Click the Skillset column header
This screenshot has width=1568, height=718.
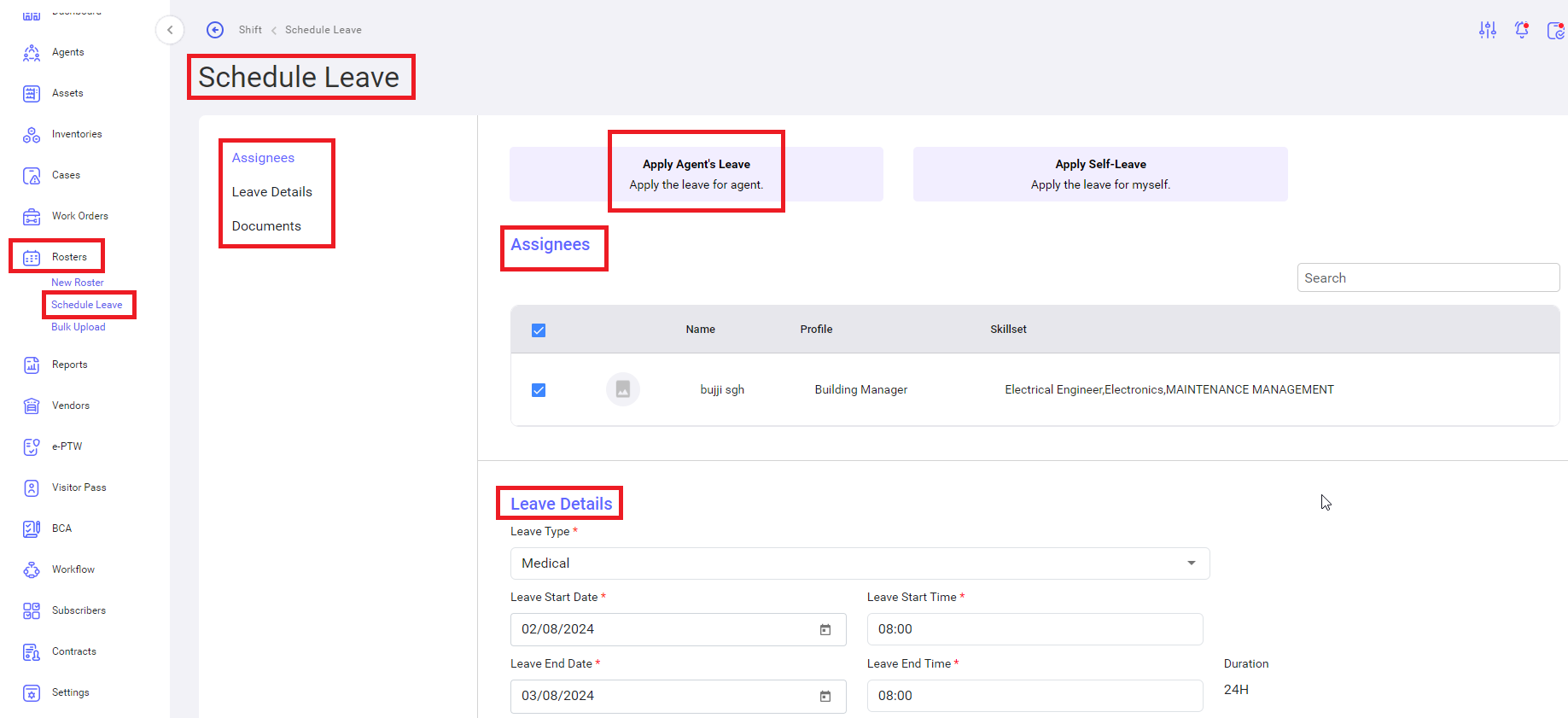coord(1008,330)
